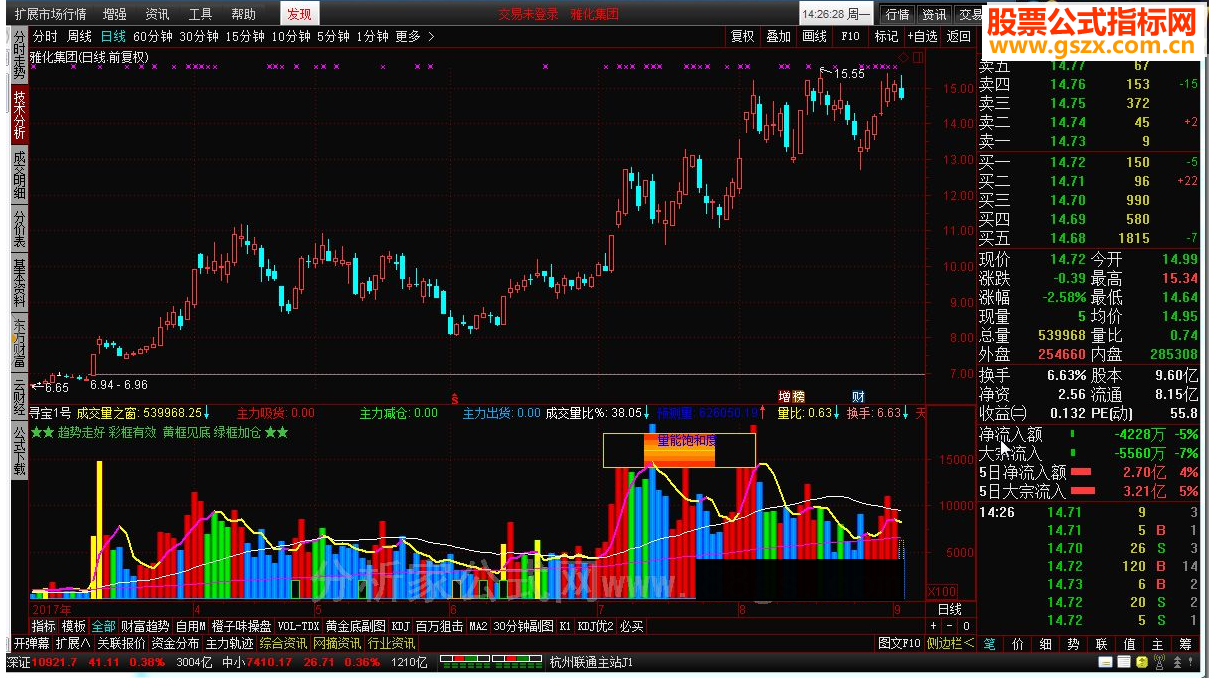Click the 标记 toolbar button
Viewport: 1209px width, 678px height.
[x=886, y=37]
